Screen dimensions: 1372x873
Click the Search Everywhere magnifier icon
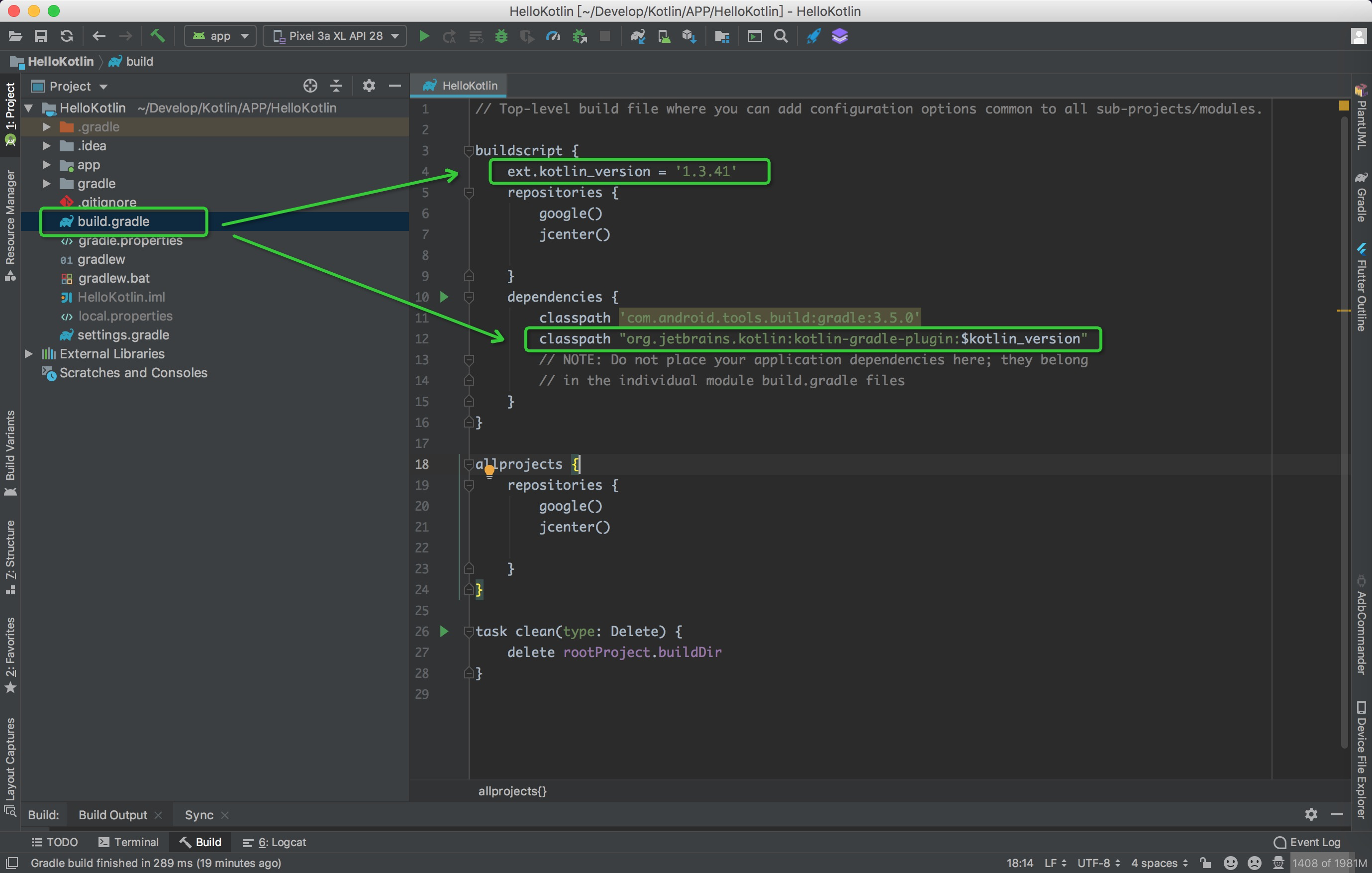[781, 36]
